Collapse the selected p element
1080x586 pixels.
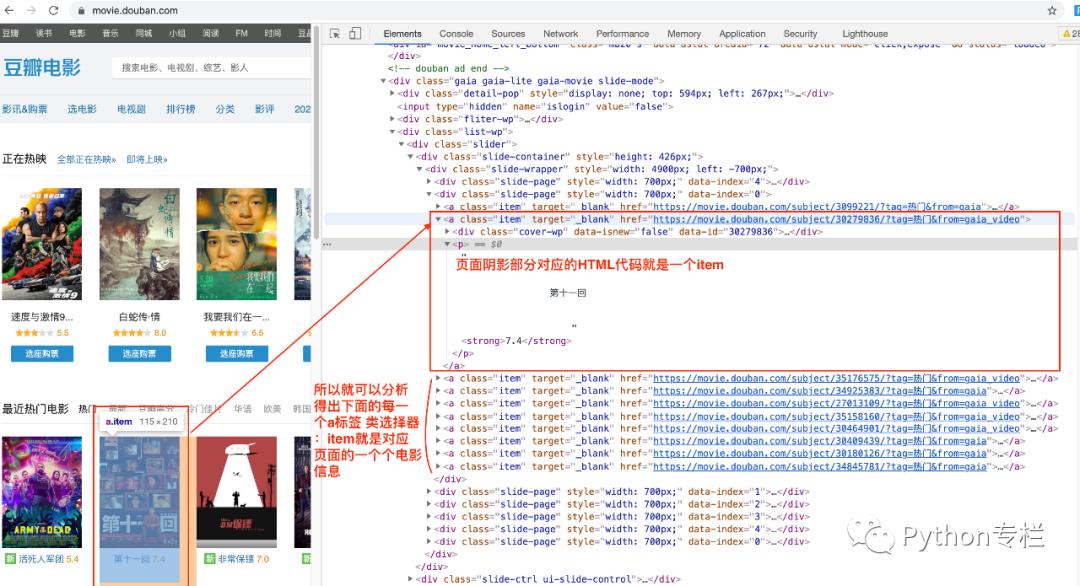click(x=447, y=244)
